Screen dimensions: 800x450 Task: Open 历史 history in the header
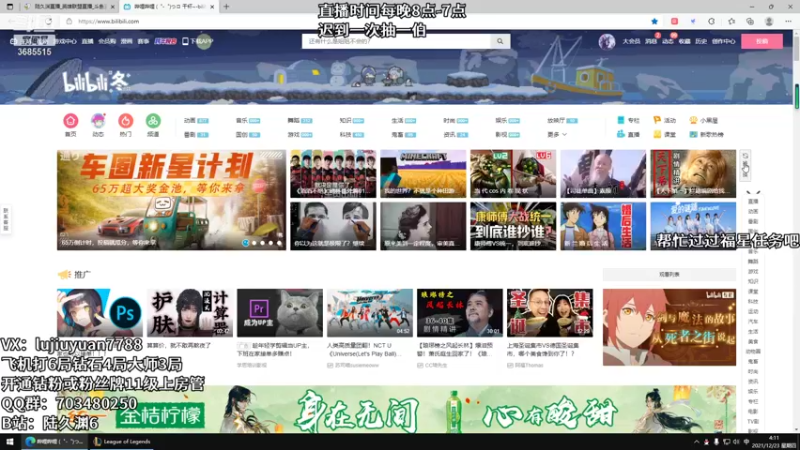(x=701, y=41)
